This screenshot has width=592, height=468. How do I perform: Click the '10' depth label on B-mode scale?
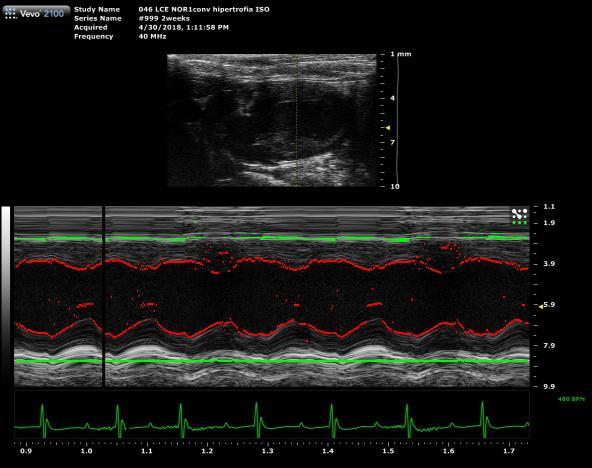[395, 186]
